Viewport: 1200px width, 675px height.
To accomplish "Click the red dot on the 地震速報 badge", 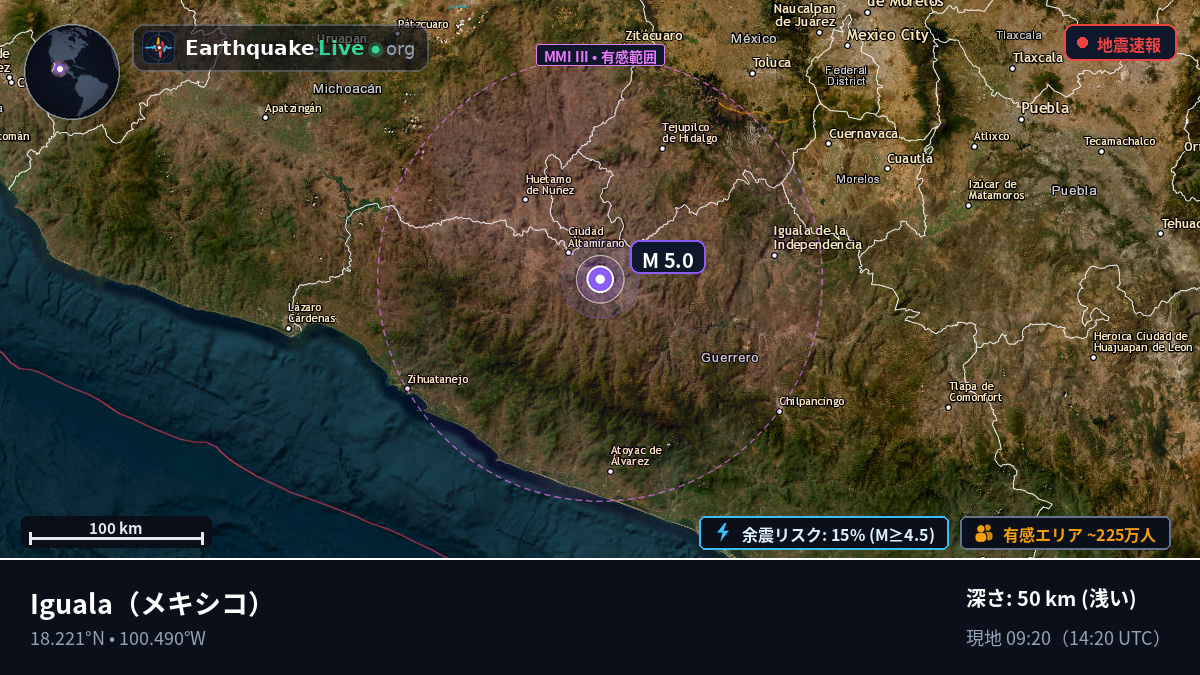I will click(x=1082, y=44).
